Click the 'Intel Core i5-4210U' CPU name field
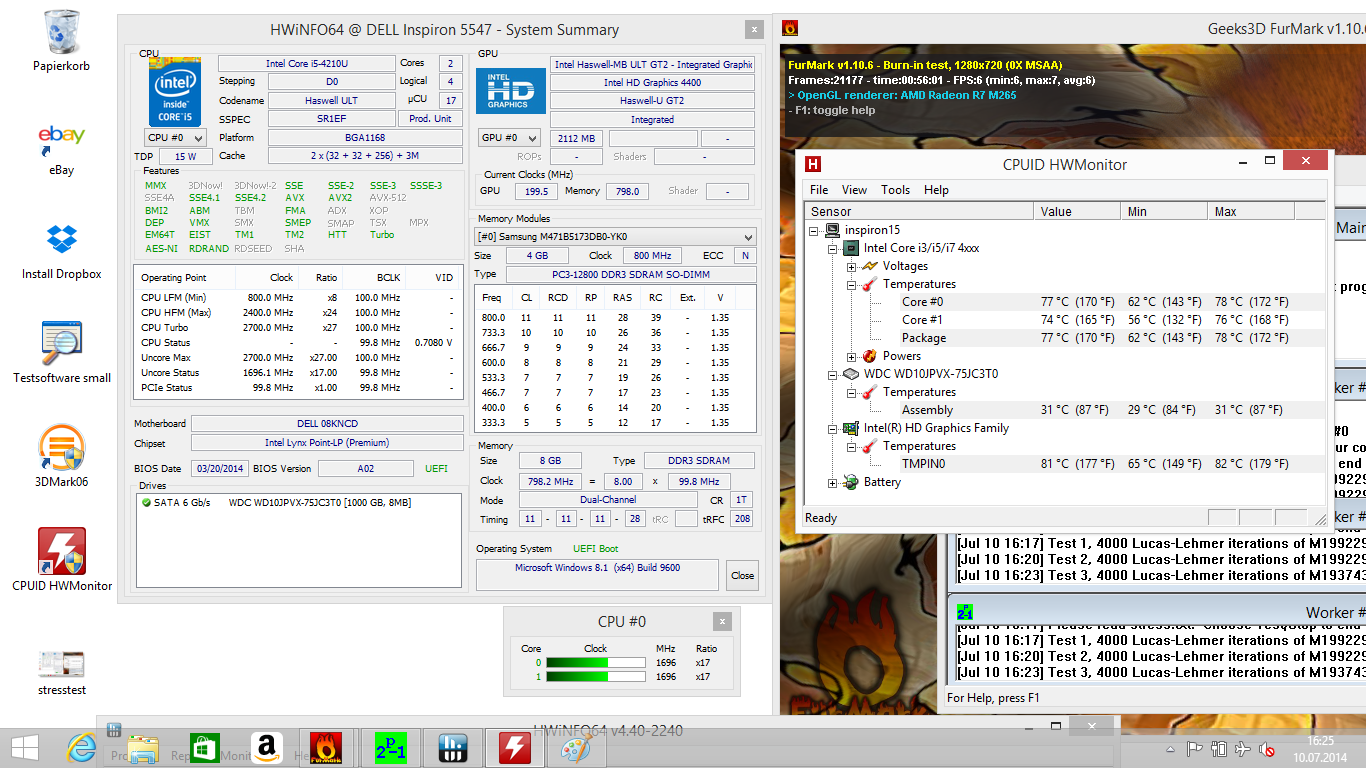 coord(305,63)
